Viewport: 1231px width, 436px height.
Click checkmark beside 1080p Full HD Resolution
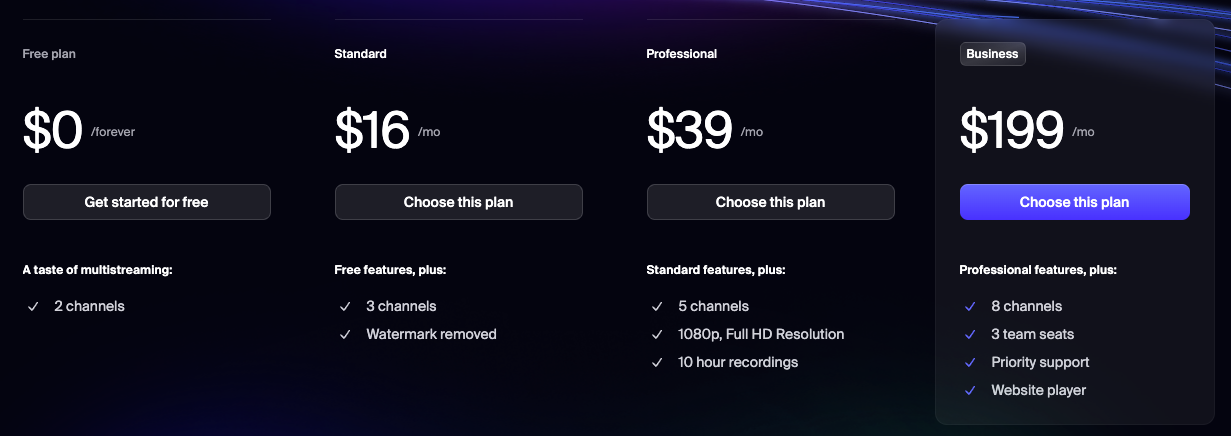click(657, 334)
